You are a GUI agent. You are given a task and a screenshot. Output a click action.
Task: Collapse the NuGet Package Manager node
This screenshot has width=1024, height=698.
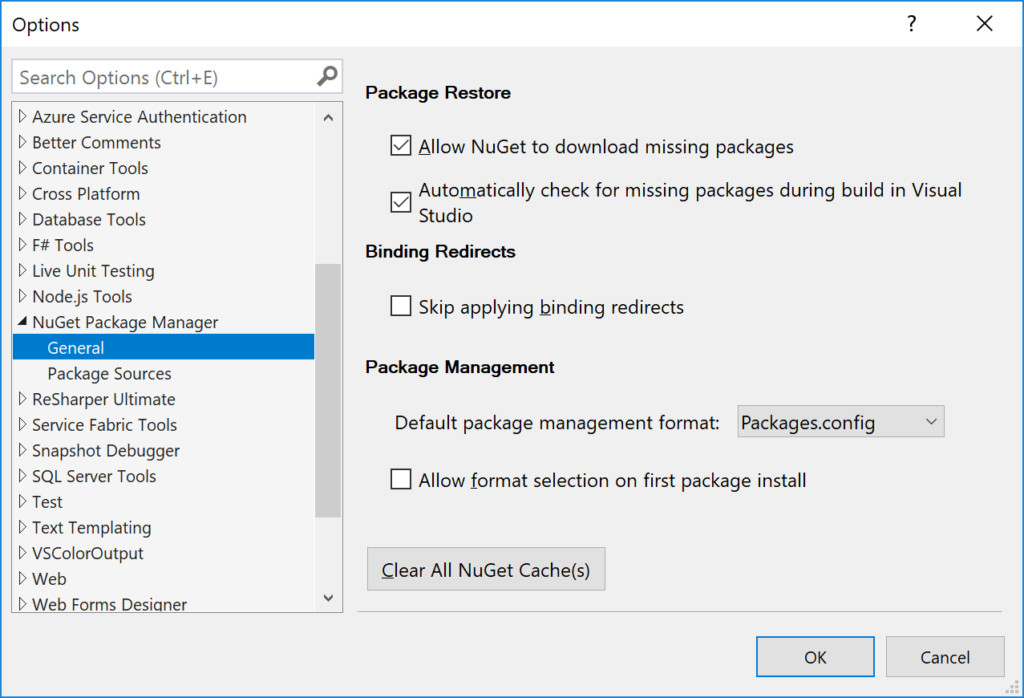(x=22, y=322)
